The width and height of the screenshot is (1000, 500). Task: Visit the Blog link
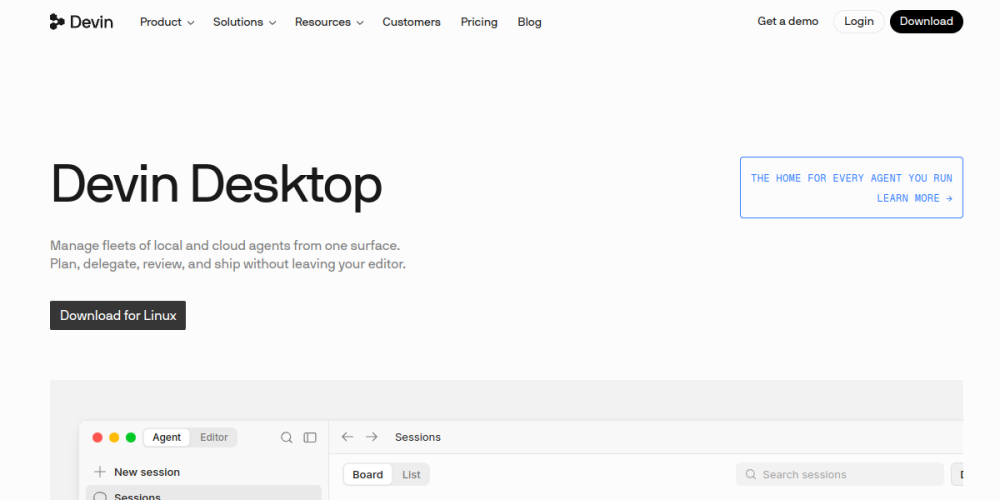coord(529,22)
